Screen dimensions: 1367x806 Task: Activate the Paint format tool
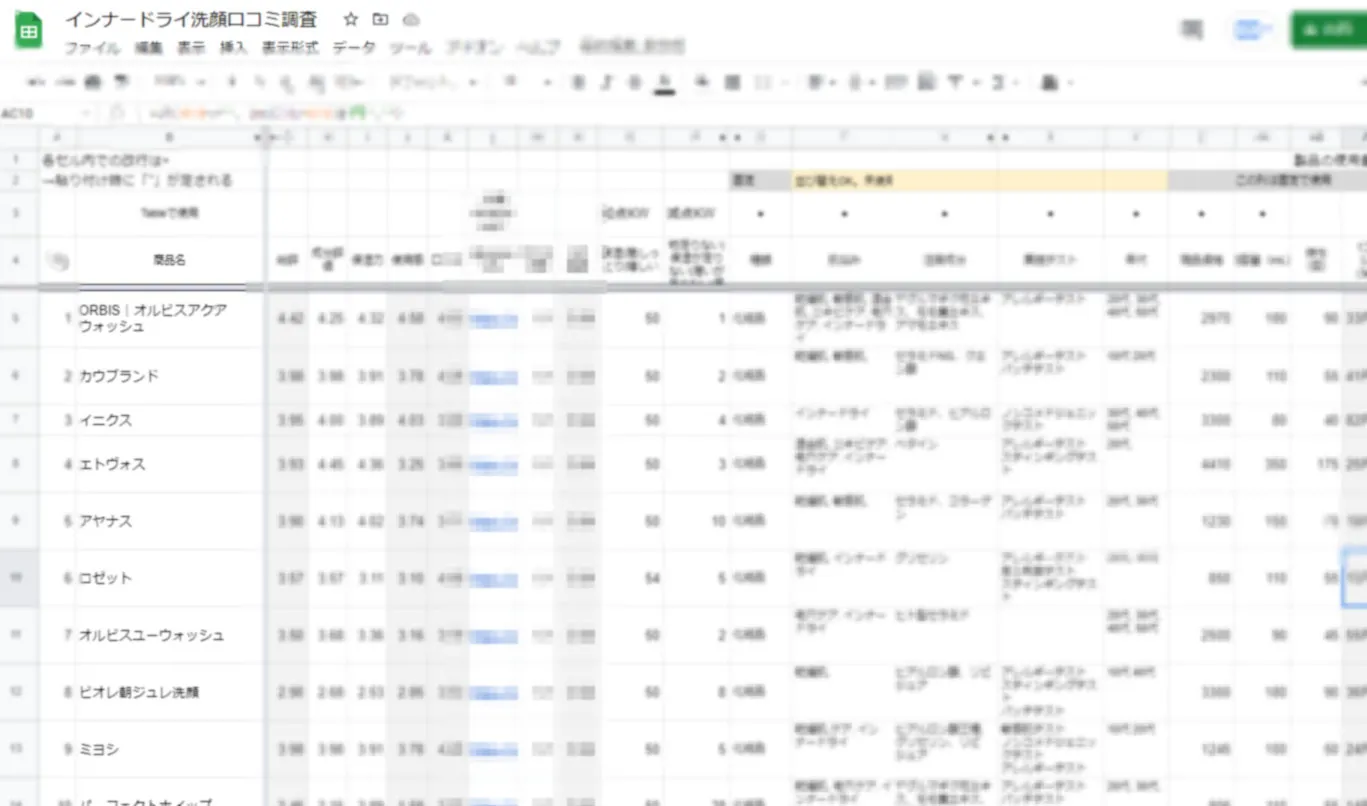(x=119, y=82)
